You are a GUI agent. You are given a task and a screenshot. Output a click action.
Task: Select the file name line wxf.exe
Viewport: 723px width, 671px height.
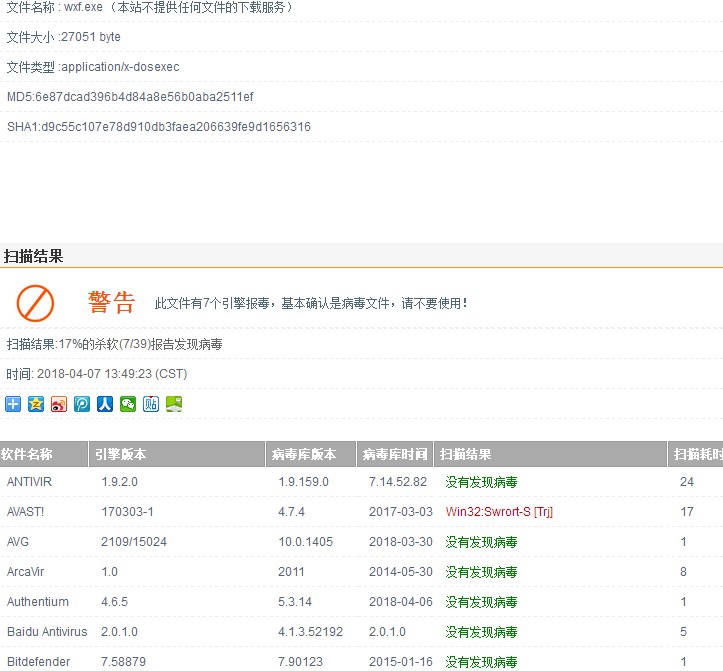pyautogui.click(x=150, y=7)
